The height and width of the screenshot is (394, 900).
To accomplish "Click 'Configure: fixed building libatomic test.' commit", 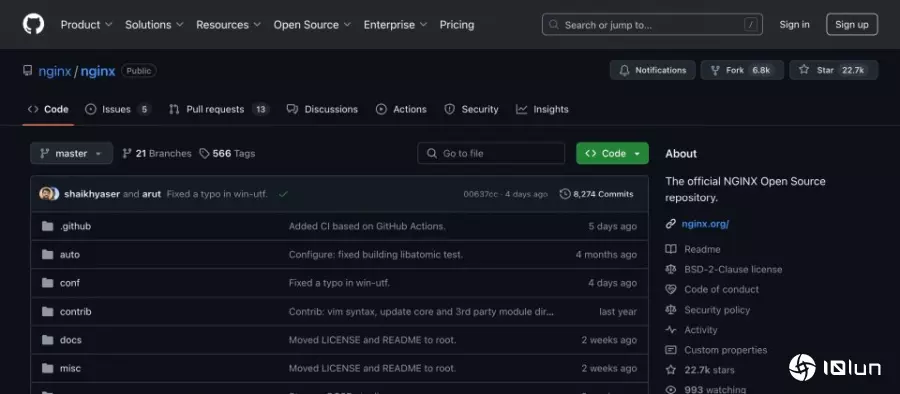I will 375,254.
